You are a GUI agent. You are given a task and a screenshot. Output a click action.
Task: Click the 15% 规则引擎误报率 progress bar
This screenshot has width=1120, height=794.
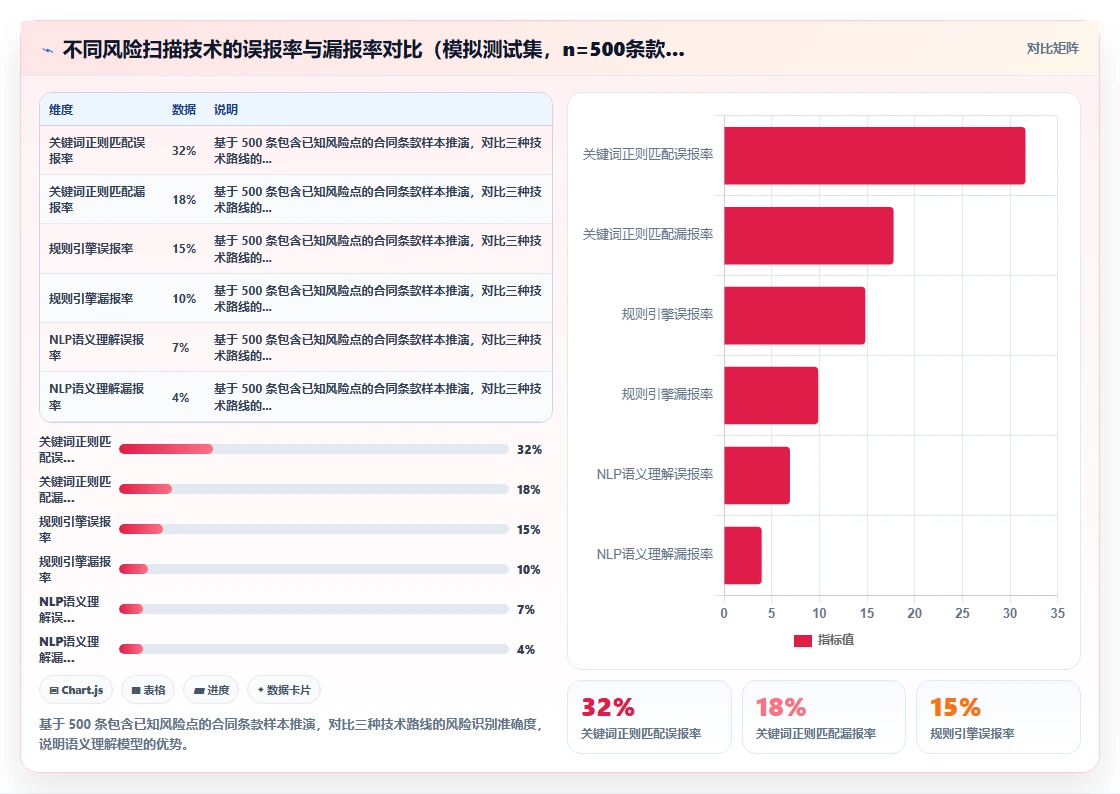pos(314,529)
